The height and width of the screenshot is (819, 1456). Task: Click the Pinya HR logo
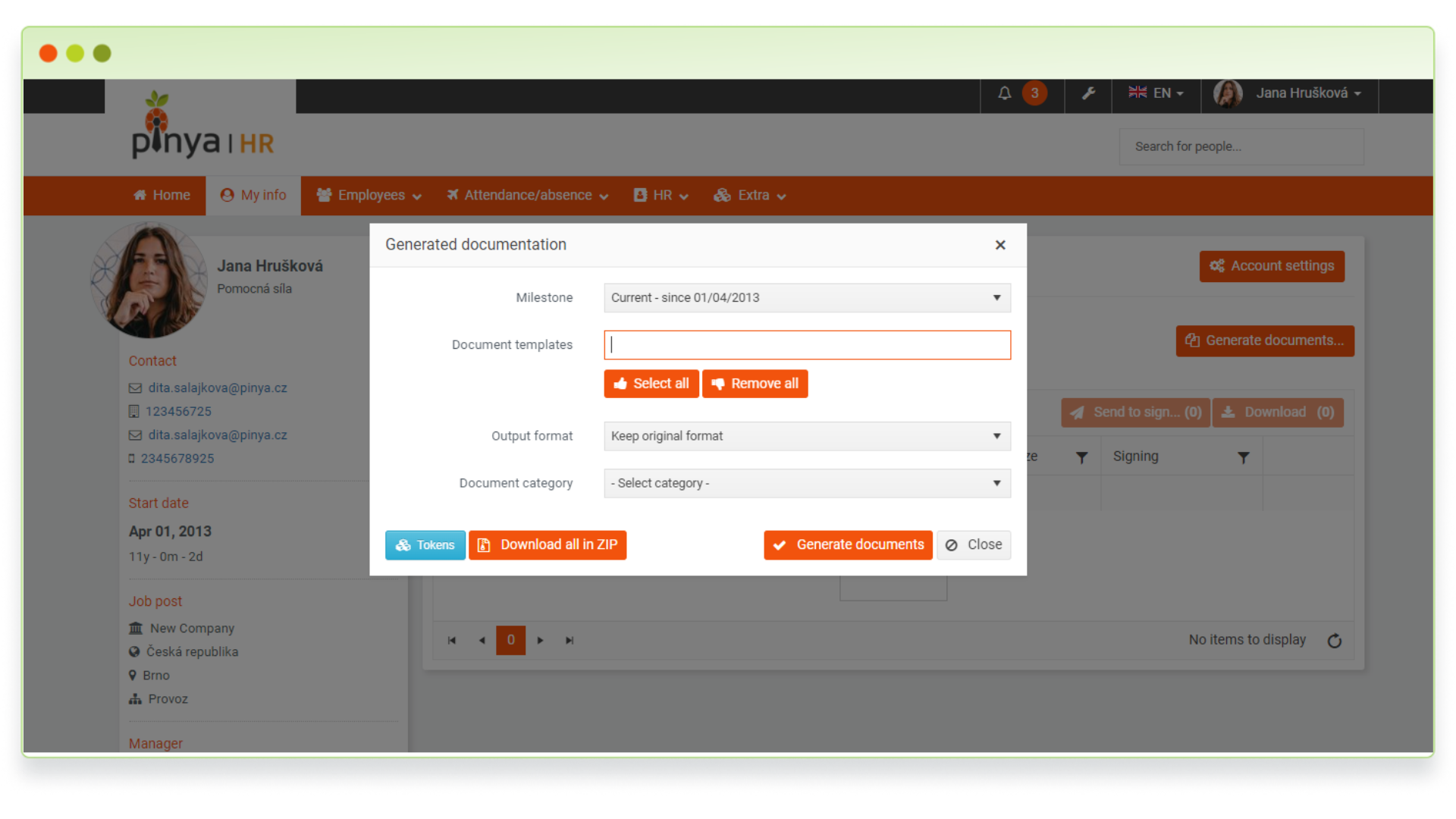click(202, 126)
